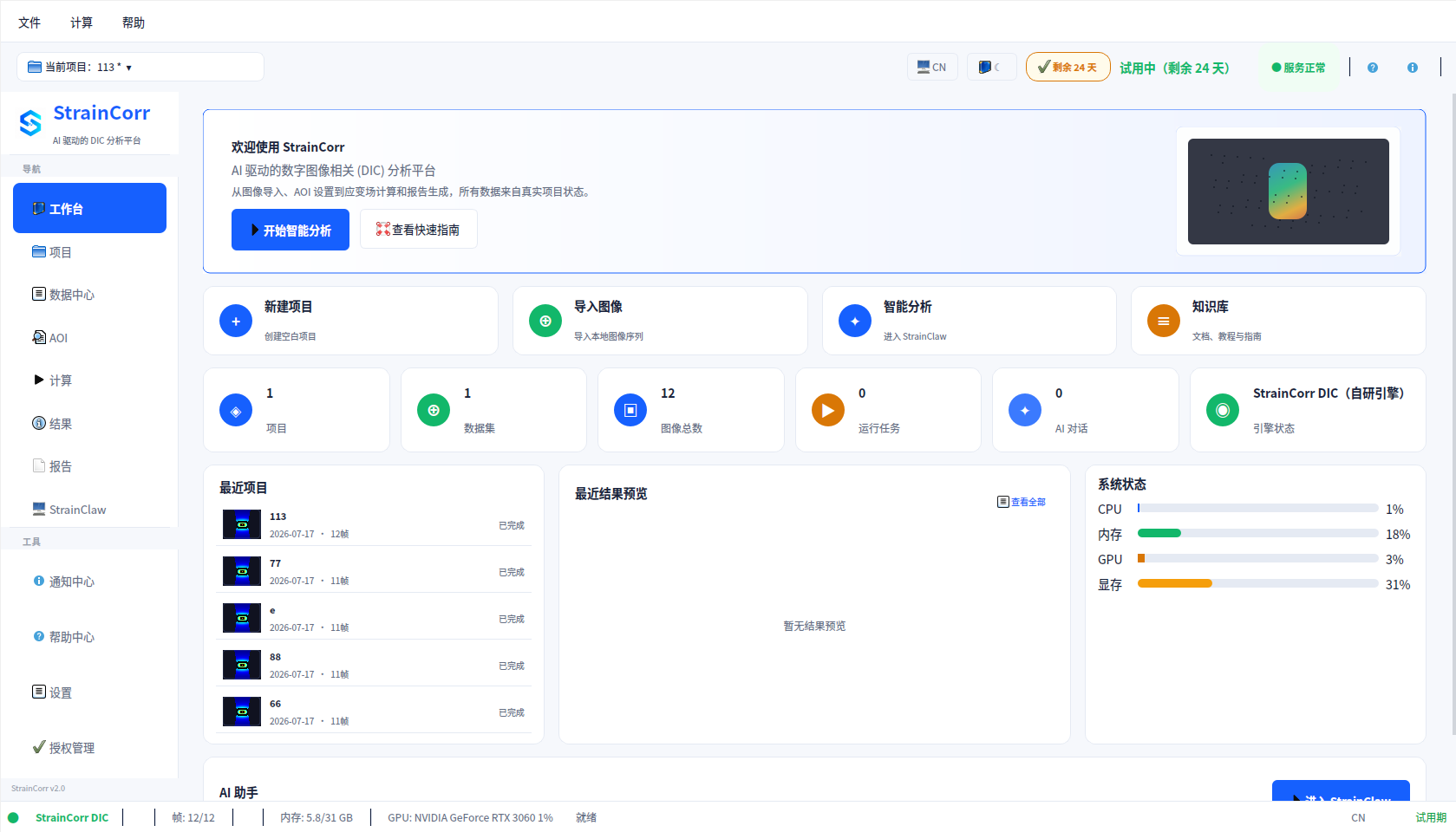Image resolution: width=1456 pixels, height=832 pixels.
Task: Open 通知中心 in the tools section
Action: [x=89, y=582]
